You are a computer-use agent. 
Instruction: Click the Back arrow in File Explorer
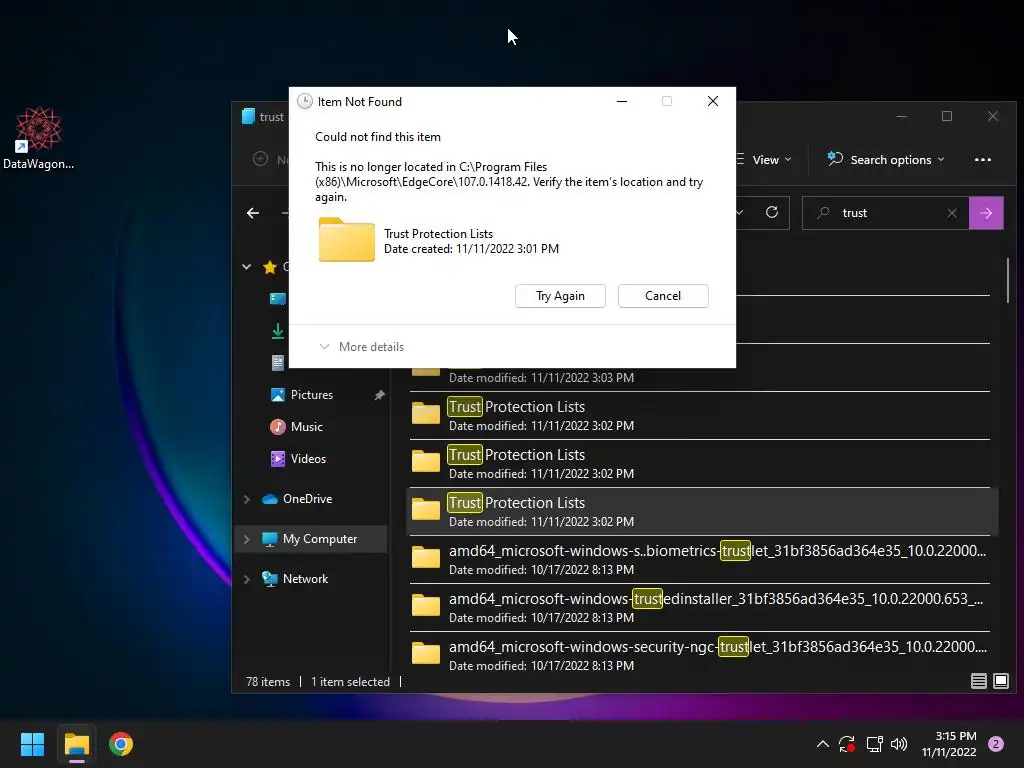(x=253, y=213)
